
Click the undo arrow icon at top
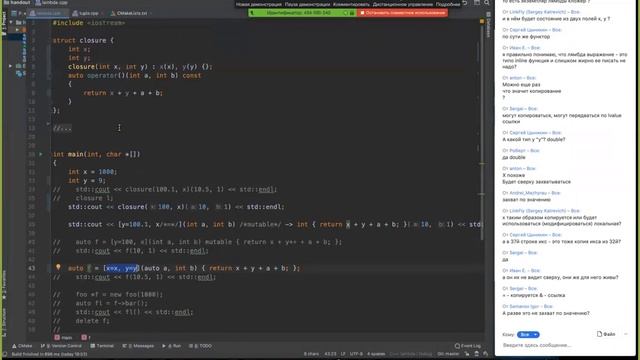tap(465, 3)
